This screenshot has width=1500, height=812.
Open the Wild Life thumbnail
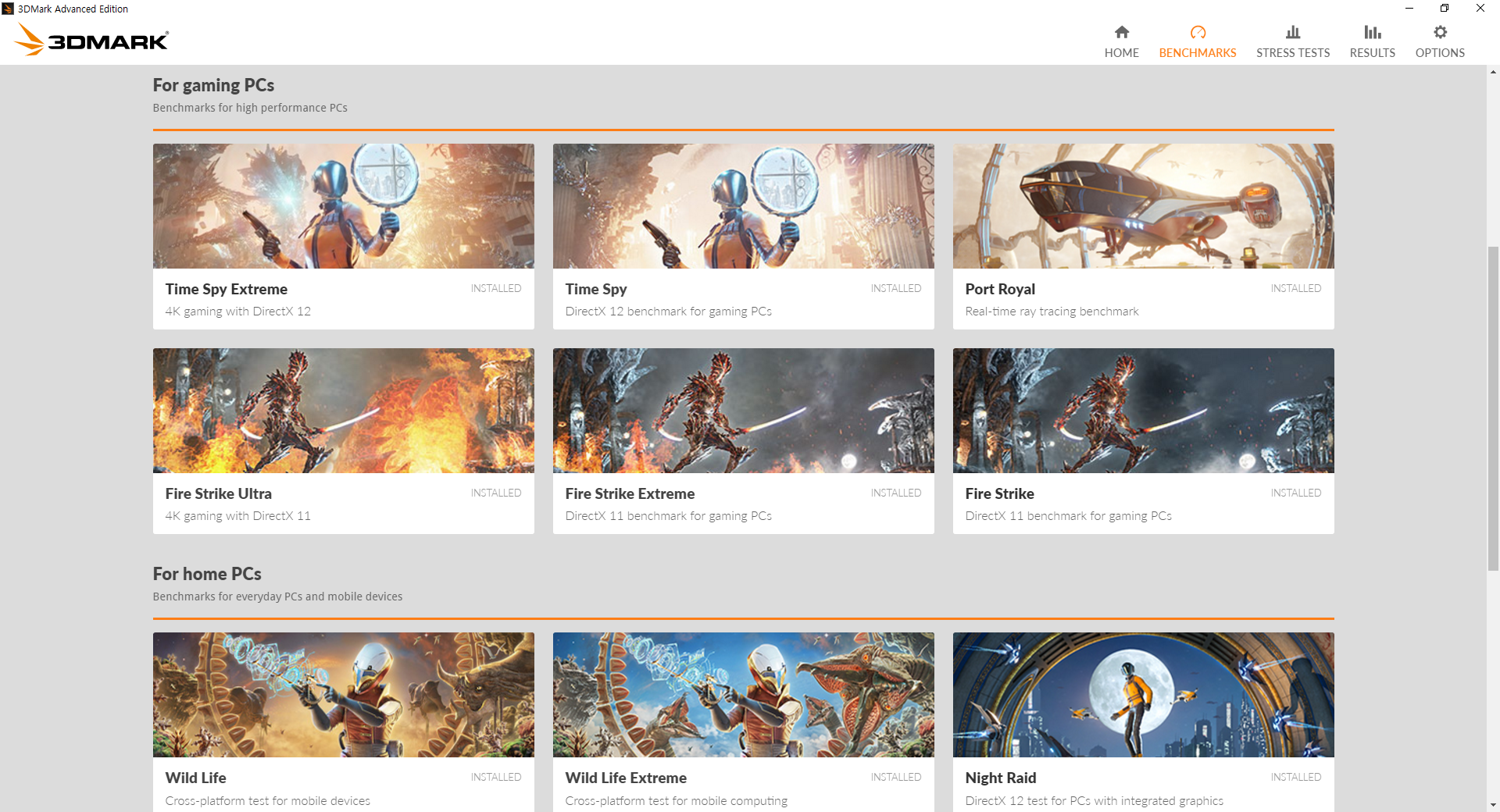344,695
